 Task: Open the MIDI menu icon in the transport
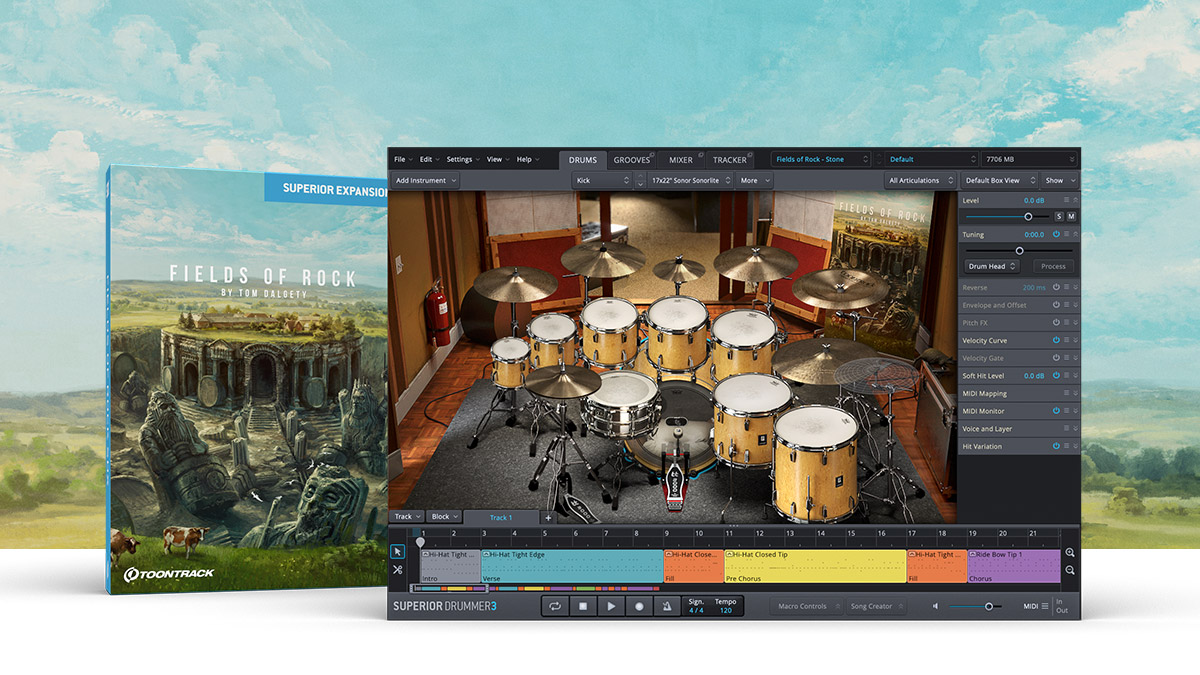pyautogui.click(x=1045, y=606)
